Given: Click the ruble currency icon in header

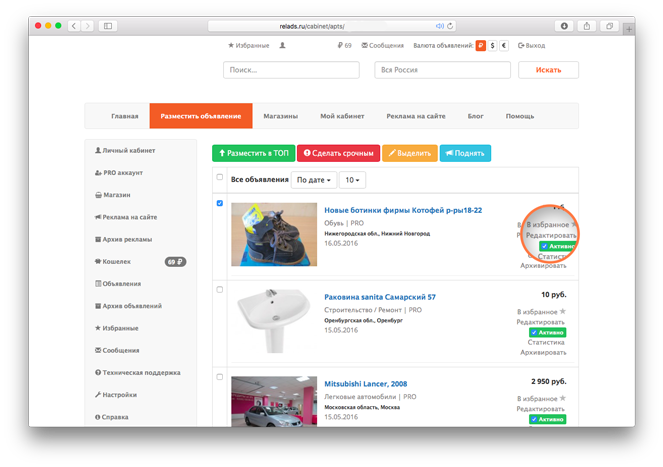Looking at the screenshot, I should pos(481,45).
